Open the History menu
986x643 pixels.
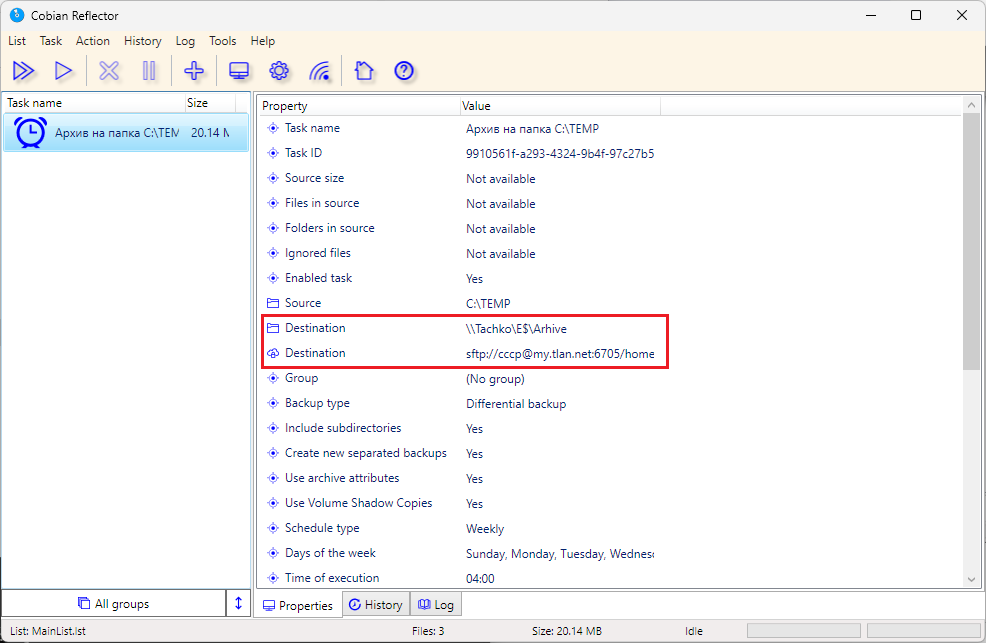tap(143, 41)
